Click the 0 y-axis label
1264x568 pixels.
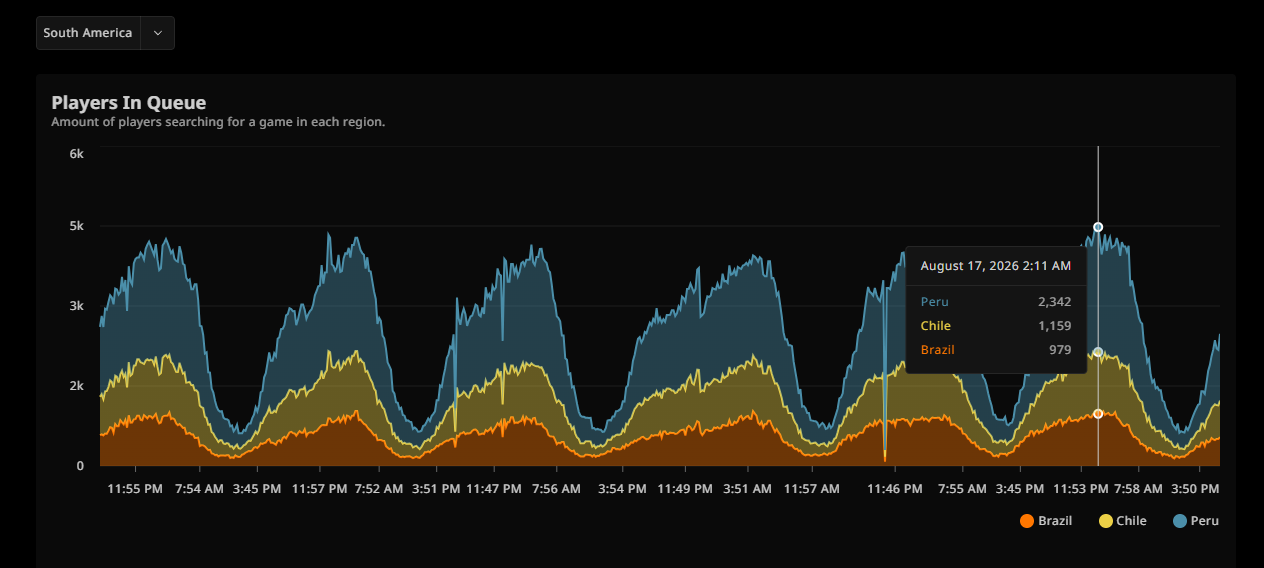coord(80,466)
